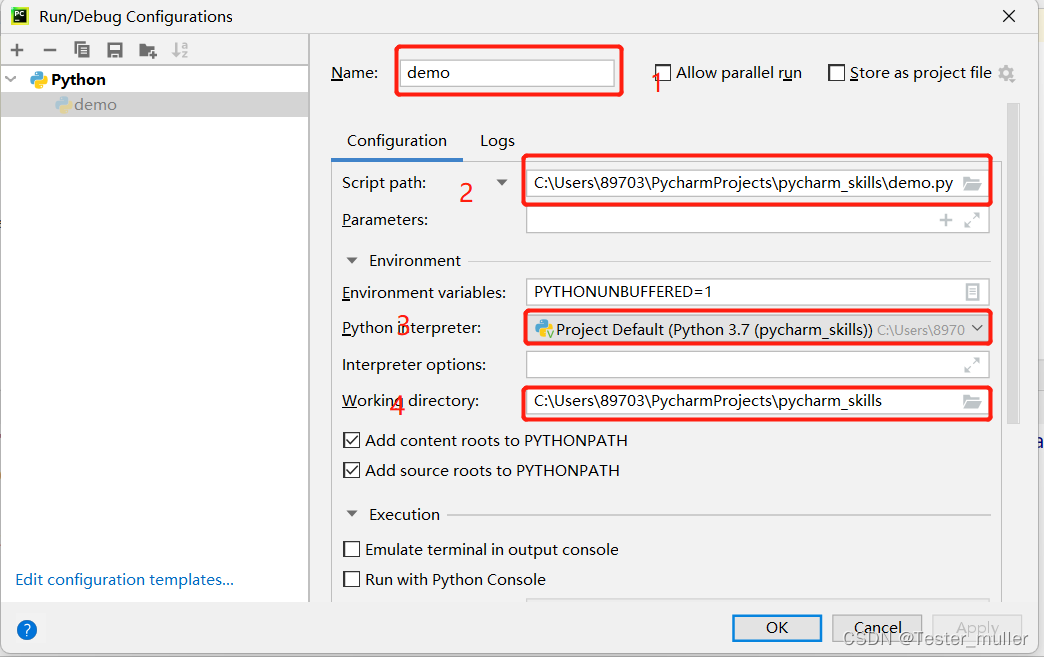Open Script path type dropdown arrow
The image size is (1044, 657).
point(502,182)
